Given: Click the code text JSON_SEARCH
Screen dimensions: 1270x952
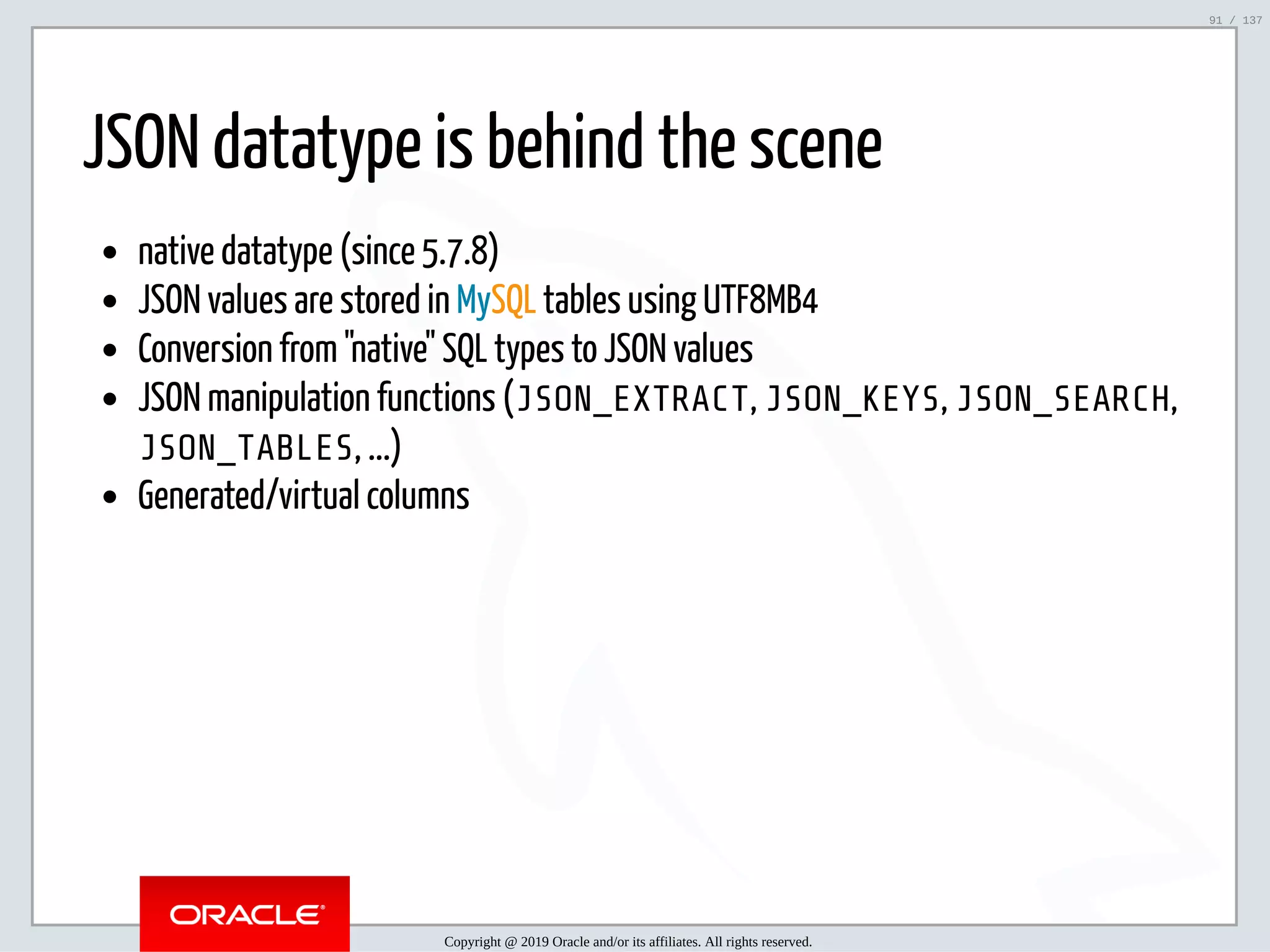Looking at the screenshot, I should tap(1064, 399).
